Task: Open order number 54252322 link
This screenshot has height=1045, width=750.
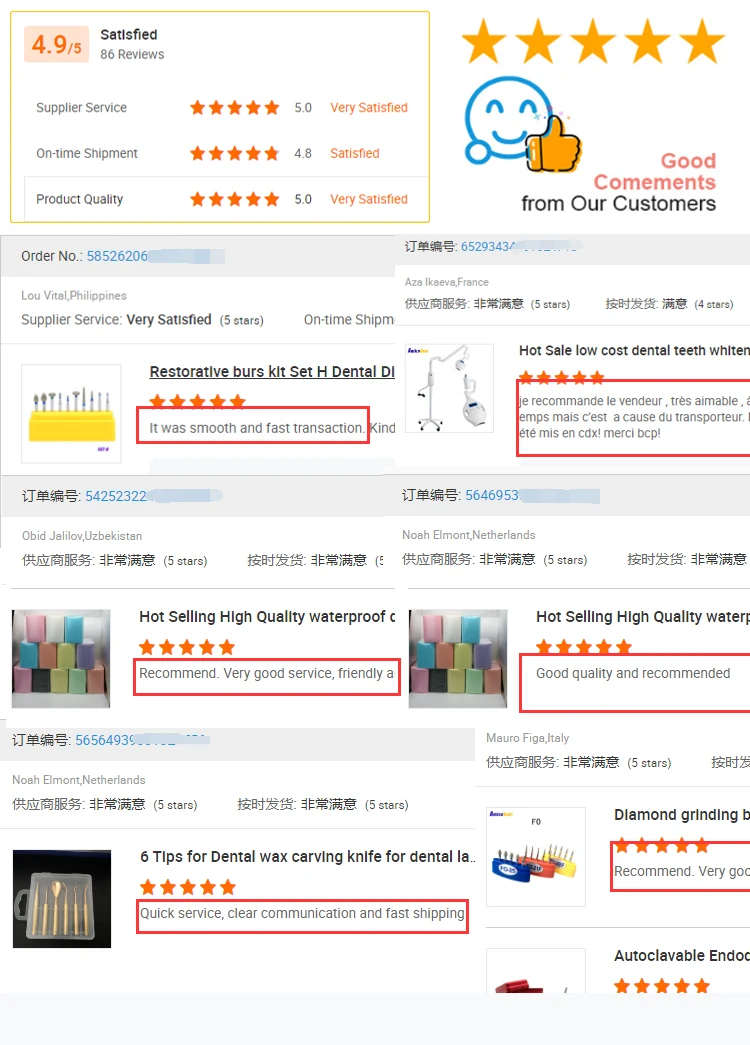Action: [x=116, y=496]
